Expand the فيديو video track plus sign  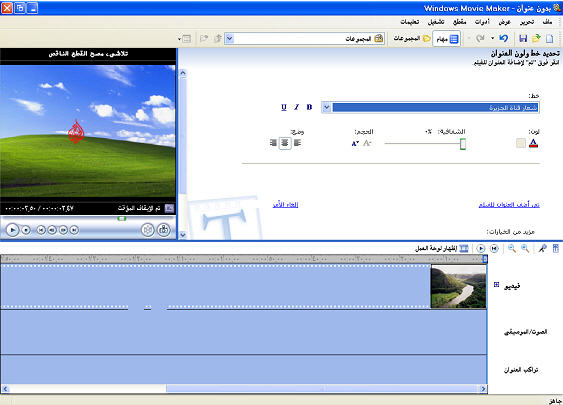(x=496, y=285)
